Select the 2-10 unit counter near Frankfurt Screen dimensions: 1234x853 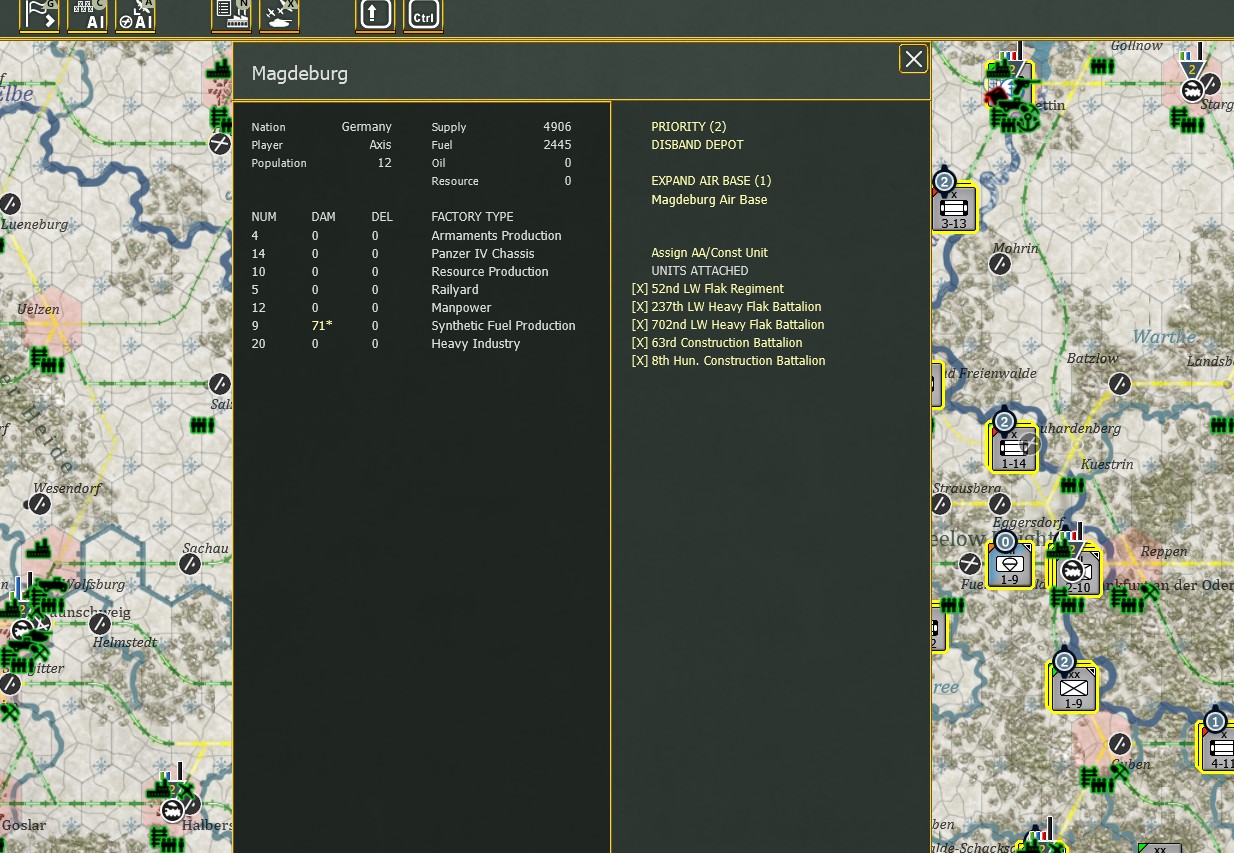tap(1077, 573)
